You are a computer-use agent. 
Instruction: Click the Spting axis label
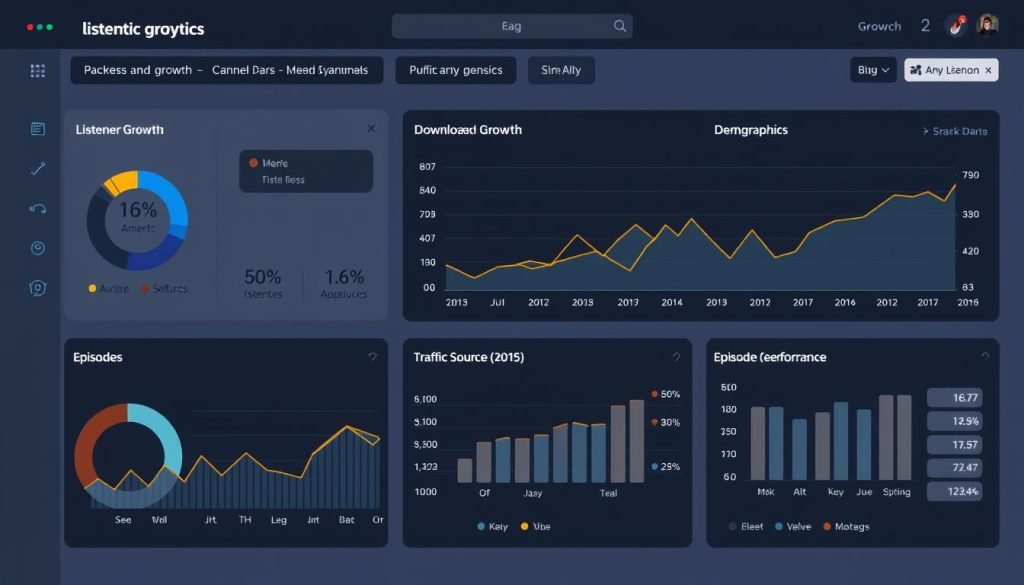point(896,492)
